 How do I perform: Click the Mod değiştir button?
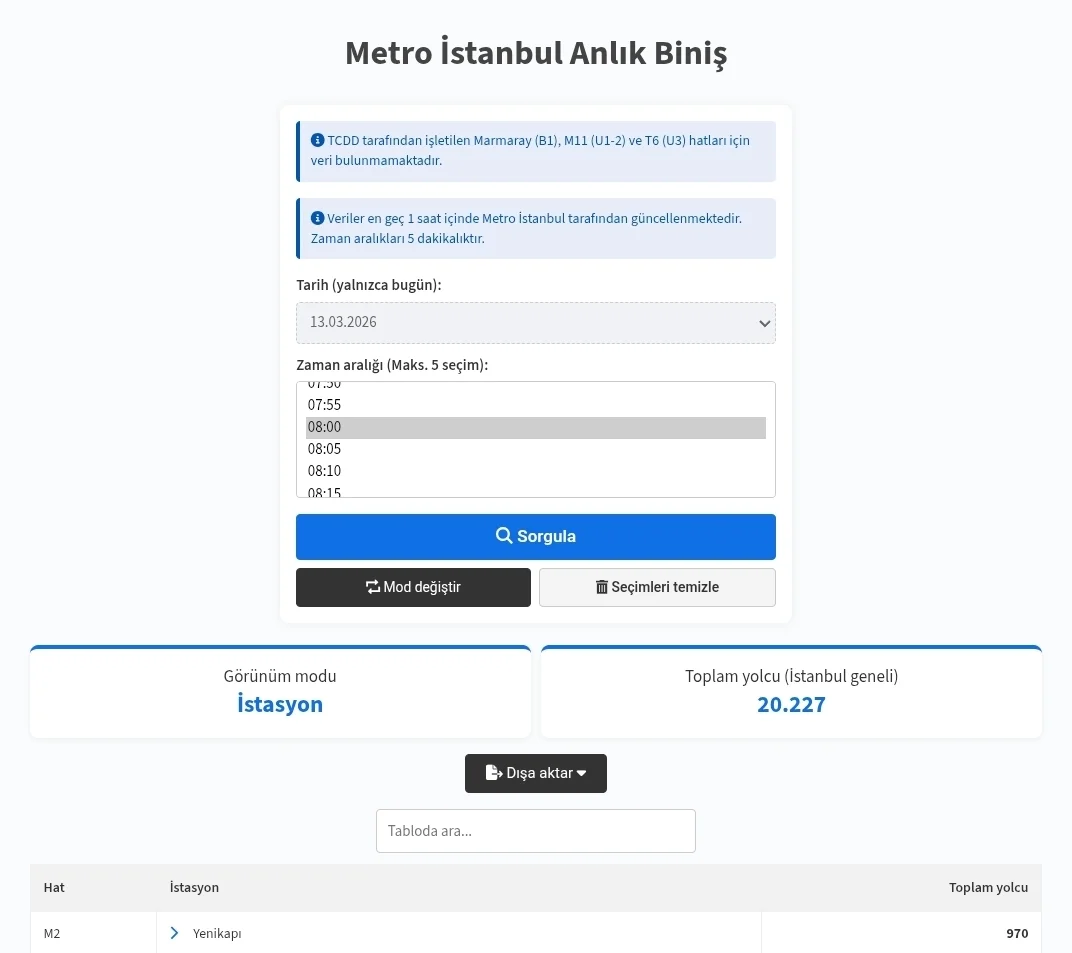click(x=413, y=587)
